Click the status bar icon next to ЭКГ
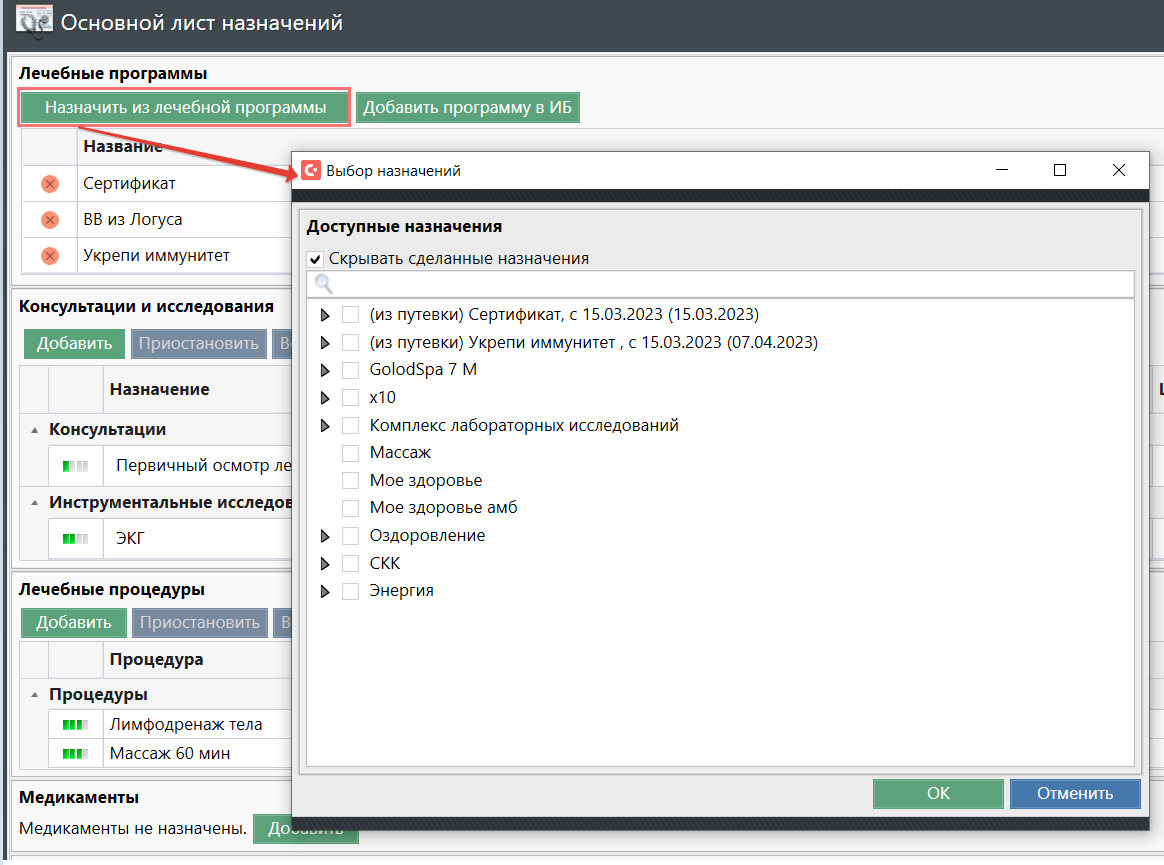The height and width of the screenshot is (865, 1164). 75,538
